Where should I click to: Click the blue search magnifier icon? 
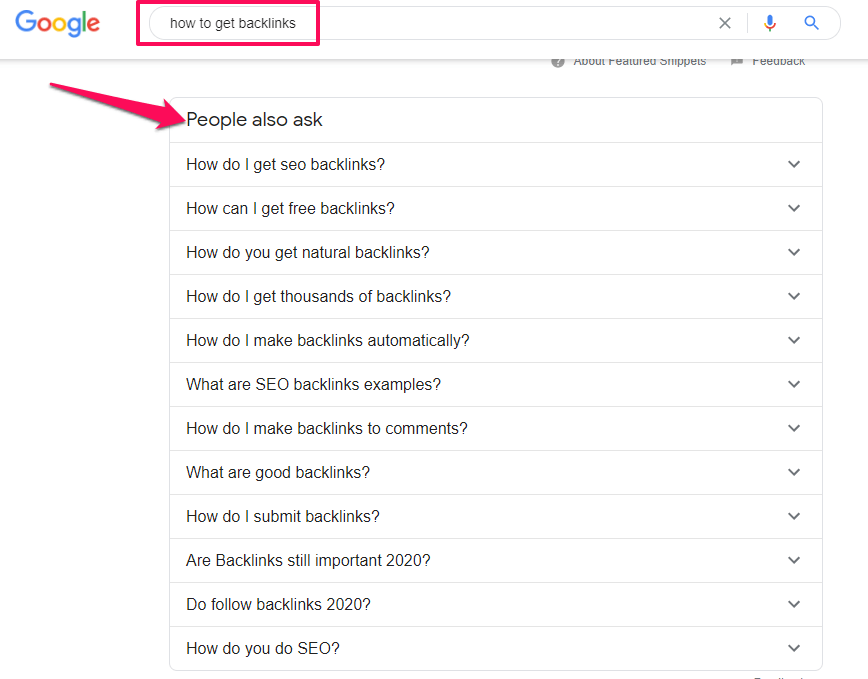[811, 23]
